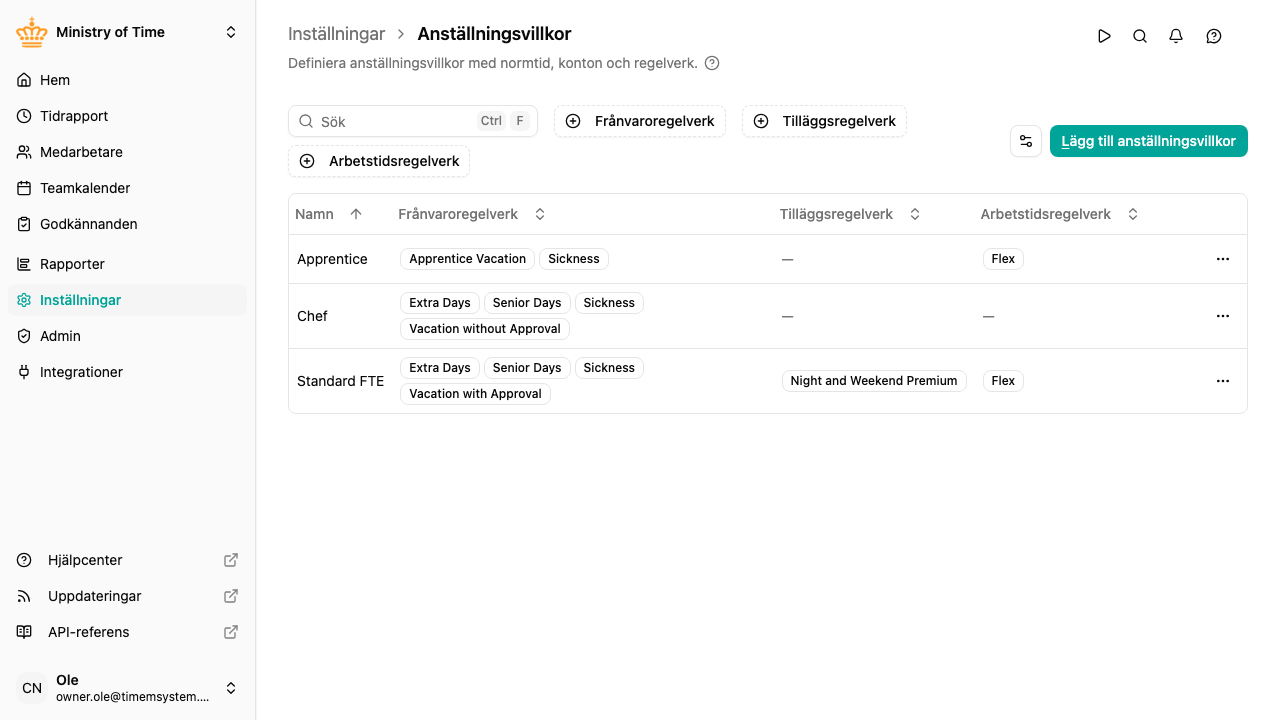Viewport: 1280px width, 720px height.
Task: Open the Apprentice row
Action: coord(768,259)
